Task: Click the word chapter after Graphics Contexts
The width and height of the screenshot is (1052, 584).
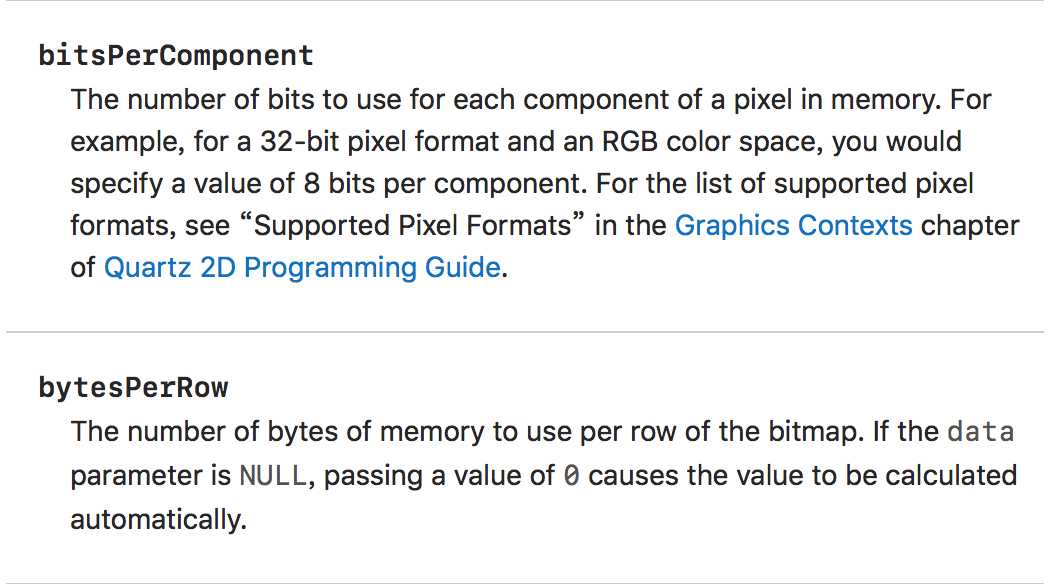Action: 970,226
